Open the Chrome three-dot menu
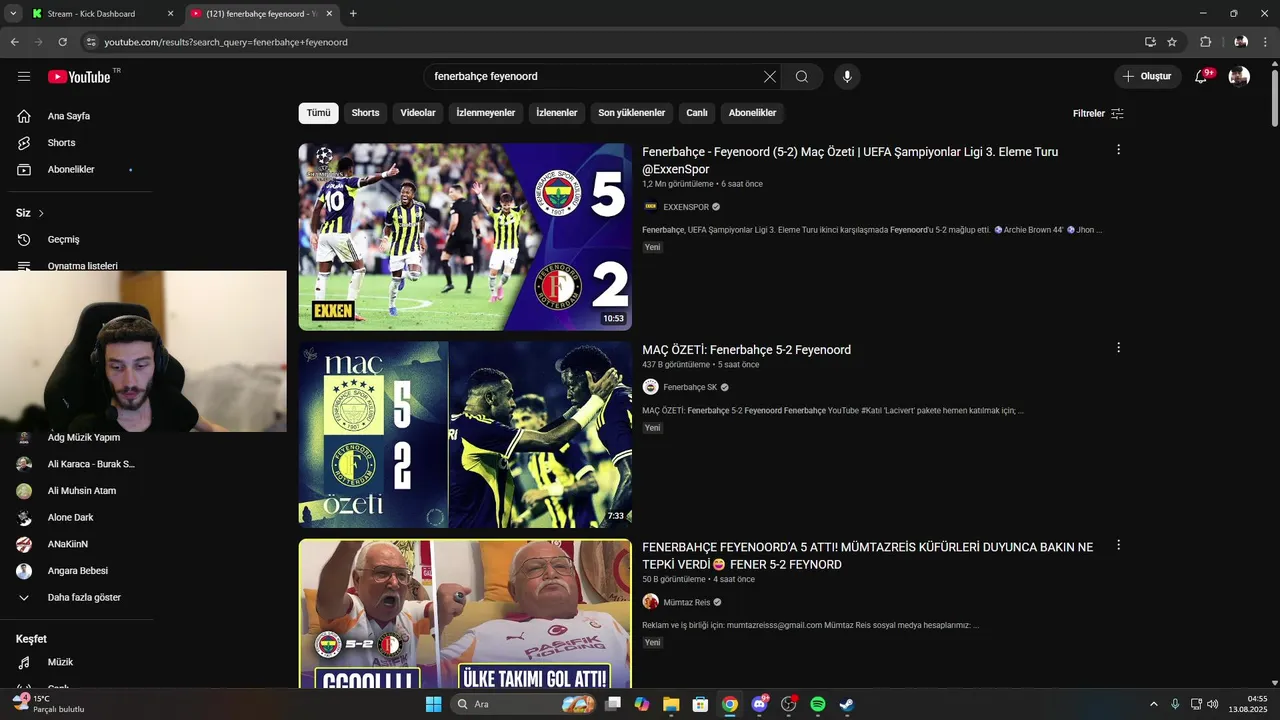1280x720 pixels. pos(1265,42)
